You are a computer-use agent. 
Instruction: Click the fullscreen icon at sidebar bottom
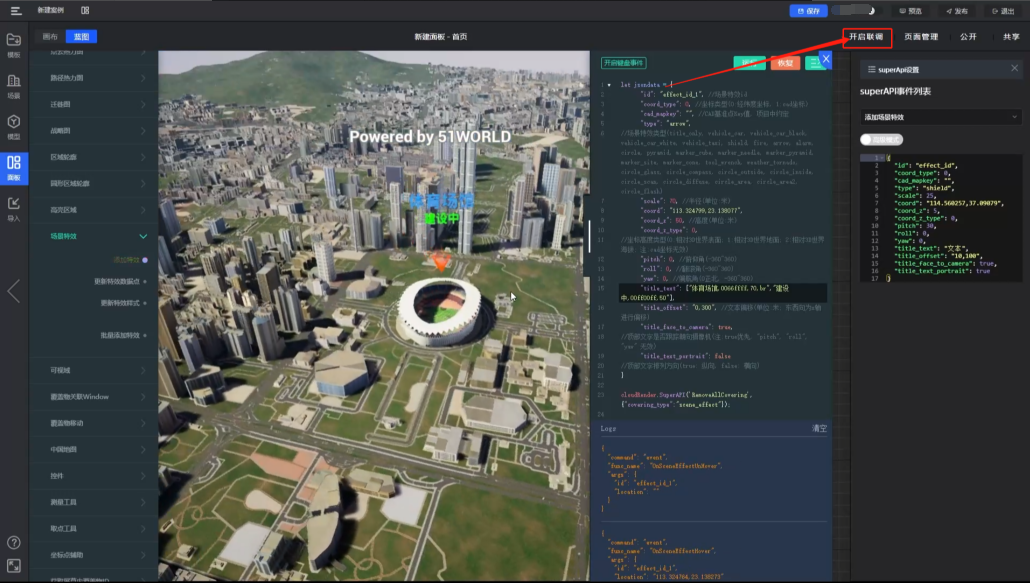[x=14, y=565]
